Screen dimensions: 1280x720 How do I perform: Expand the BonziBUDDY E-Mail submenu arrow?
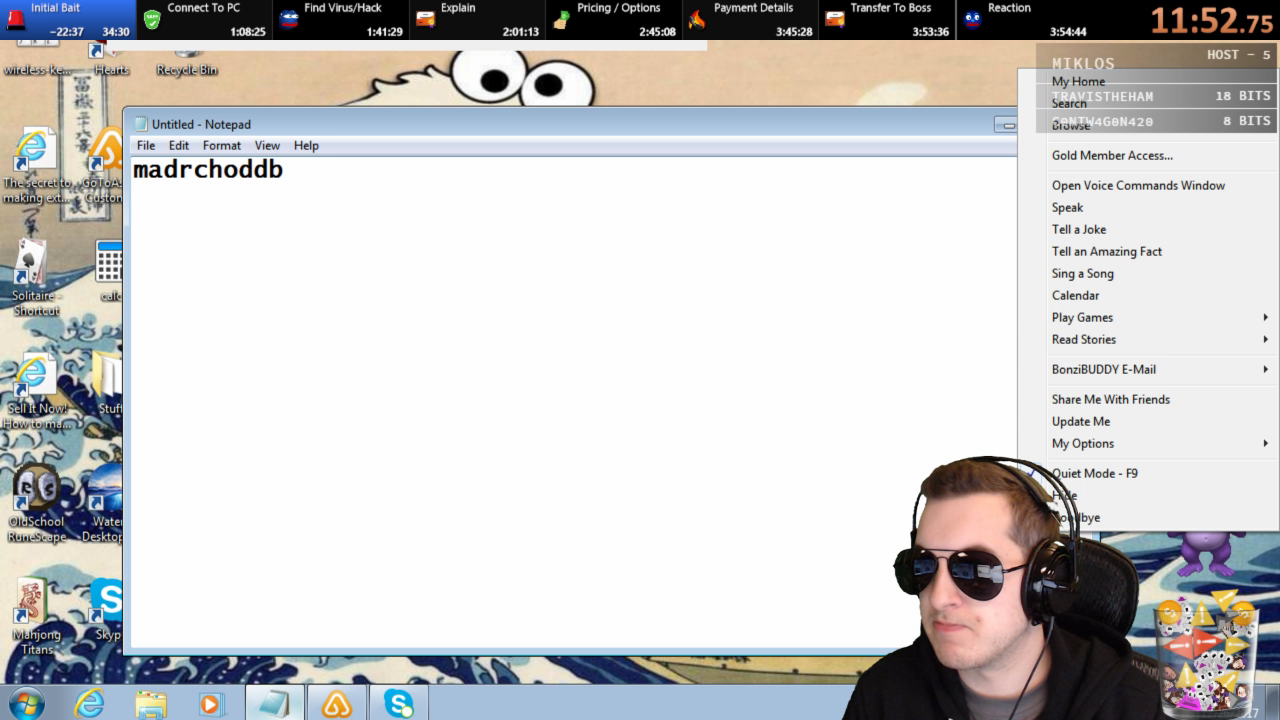[1265, 369]
